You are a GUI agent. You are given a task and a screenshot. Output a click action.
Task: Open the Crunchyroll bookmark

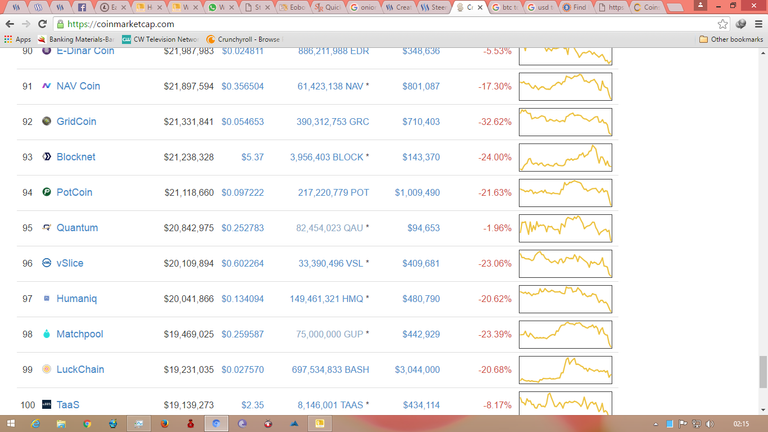click(x=243, y=39)
